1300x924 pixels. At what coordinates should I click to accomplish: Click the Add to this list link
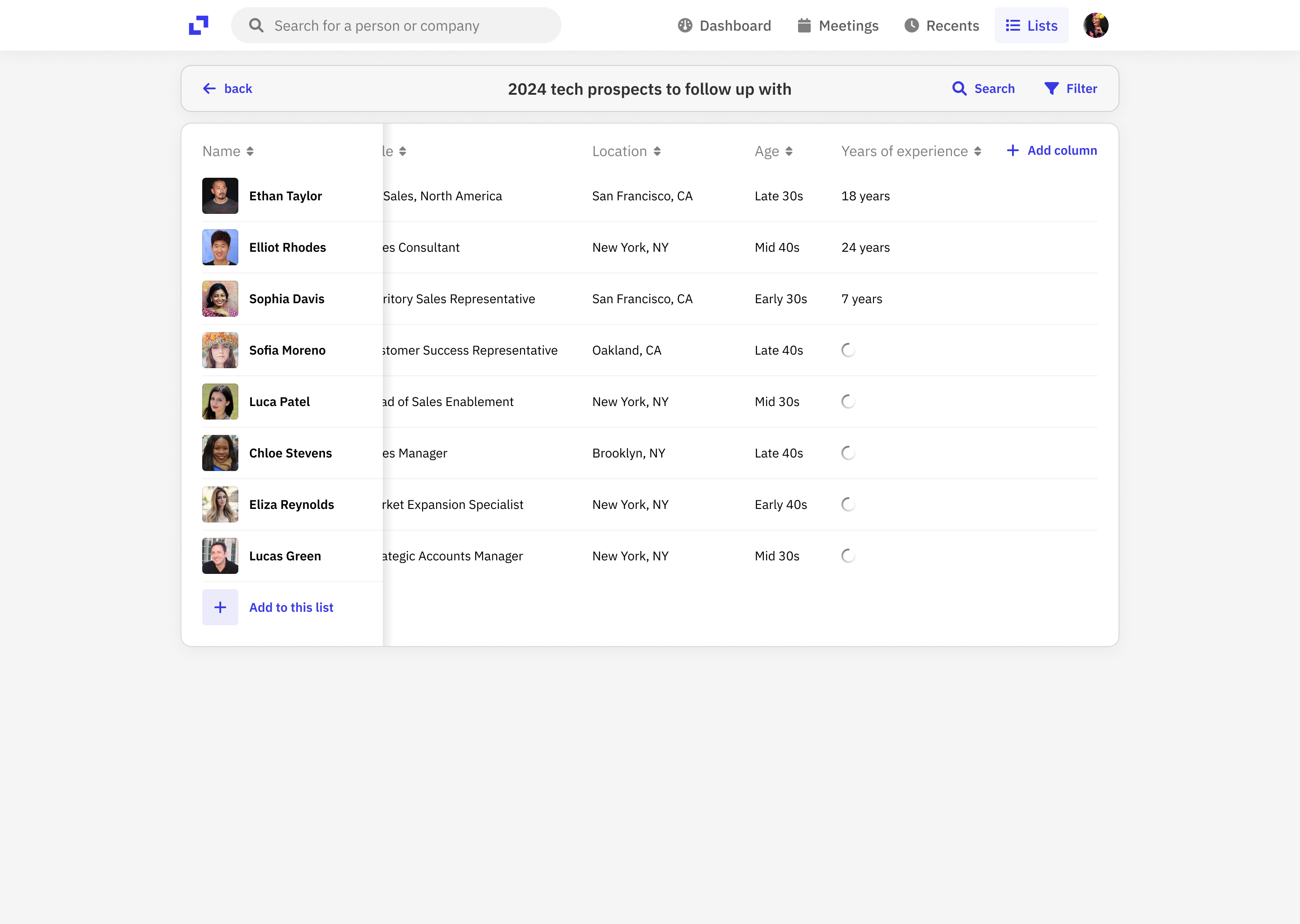291,607
